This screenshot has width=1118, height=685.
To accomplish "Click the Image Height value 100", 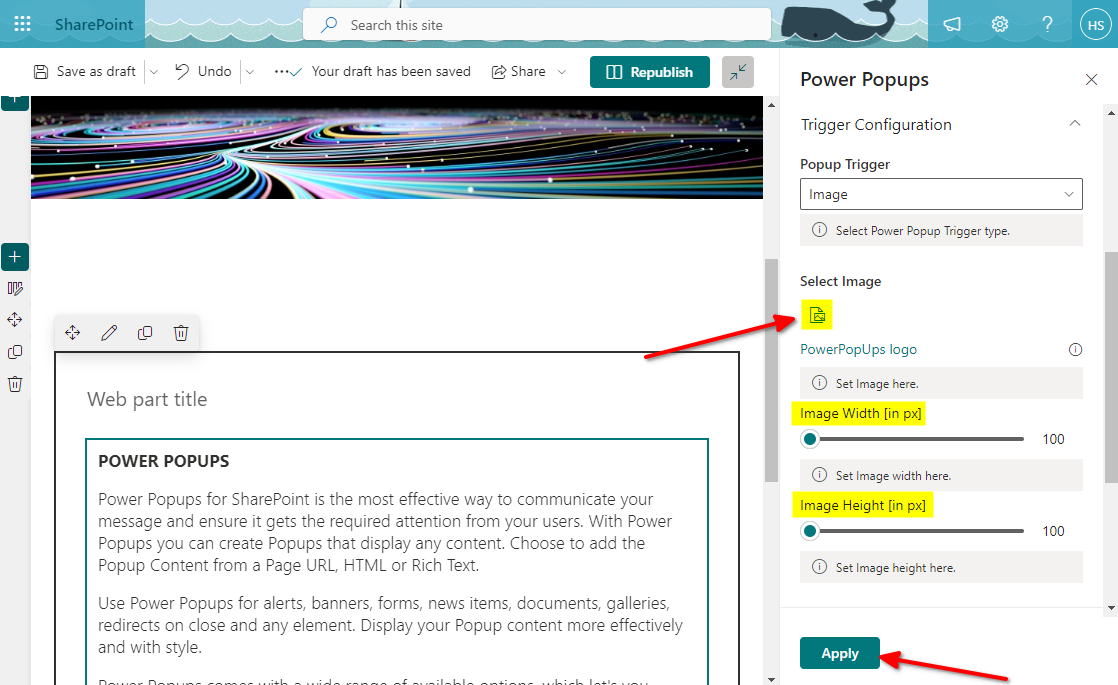I will coord(1053,531).
